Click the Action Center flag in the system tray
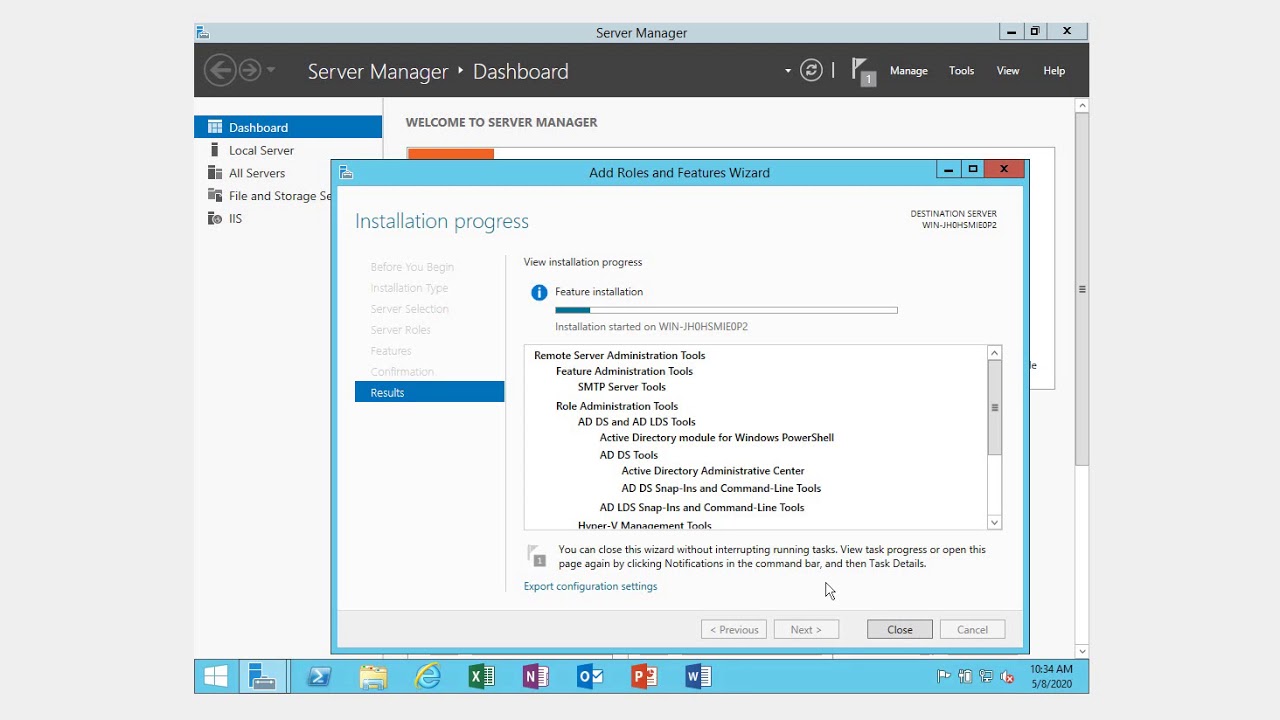The image size is (1280, 720). click(944, 677)
